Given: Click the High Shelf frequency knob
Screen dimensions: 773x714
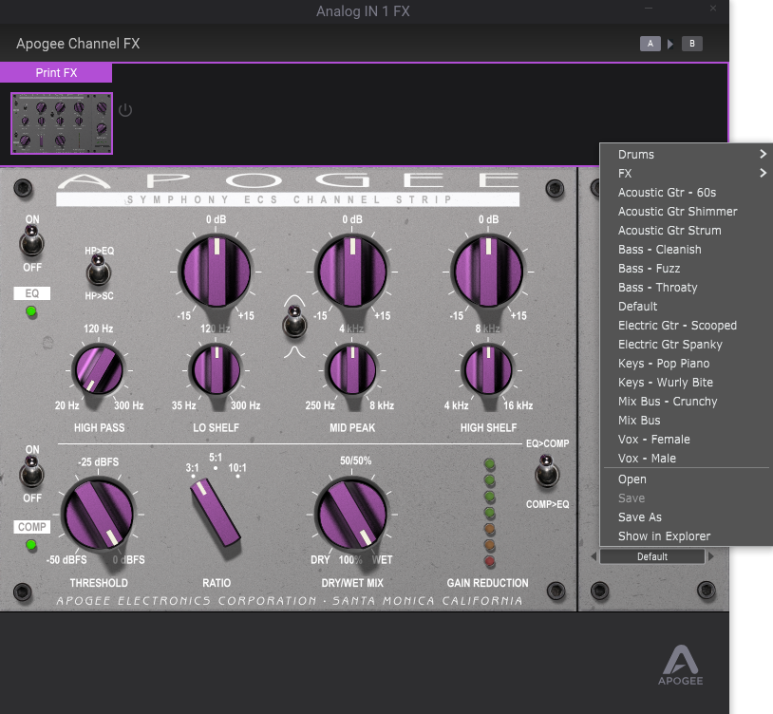Looking at the screenshot, I should (488, 370).
